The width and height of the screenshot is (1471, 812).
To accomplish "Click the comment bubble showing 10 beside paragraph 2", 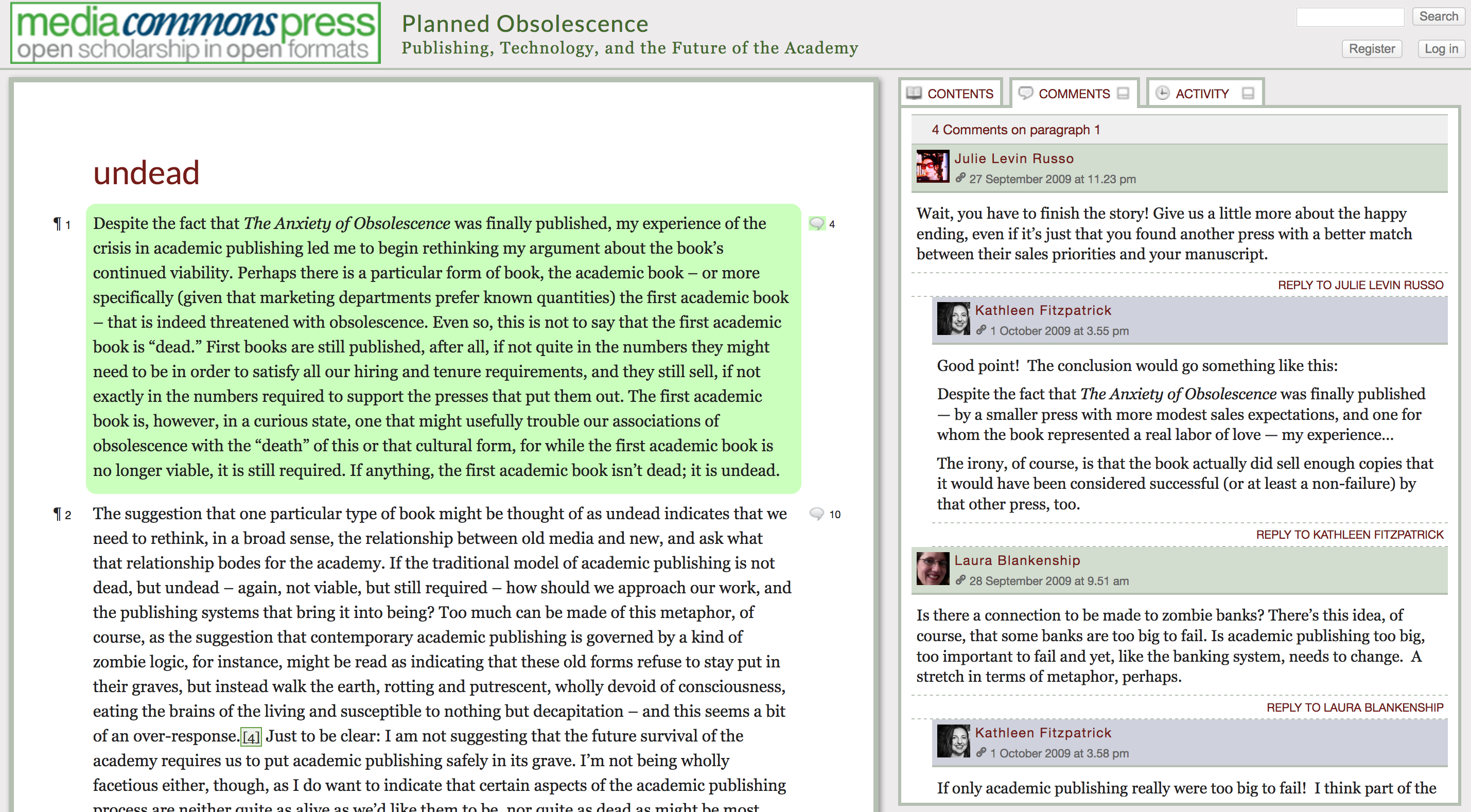I will click(818, 513).
